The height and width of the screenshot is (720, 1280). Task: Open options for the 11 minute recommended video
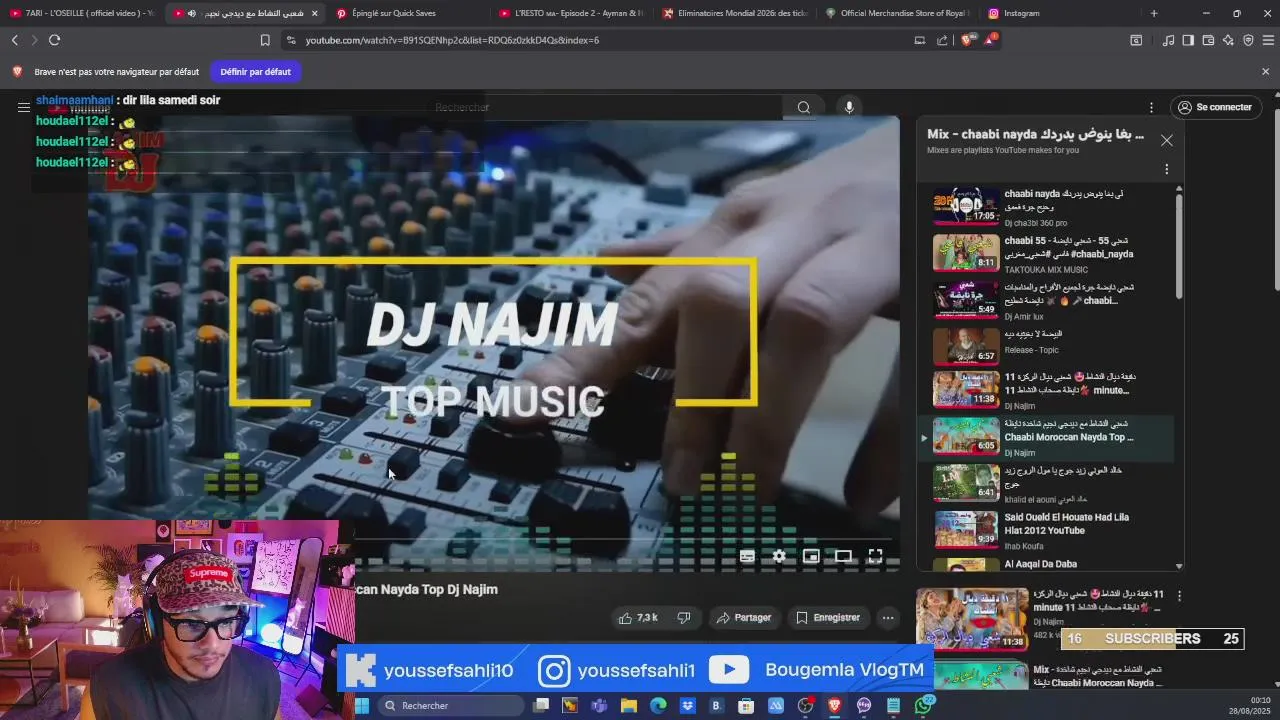1179,596
